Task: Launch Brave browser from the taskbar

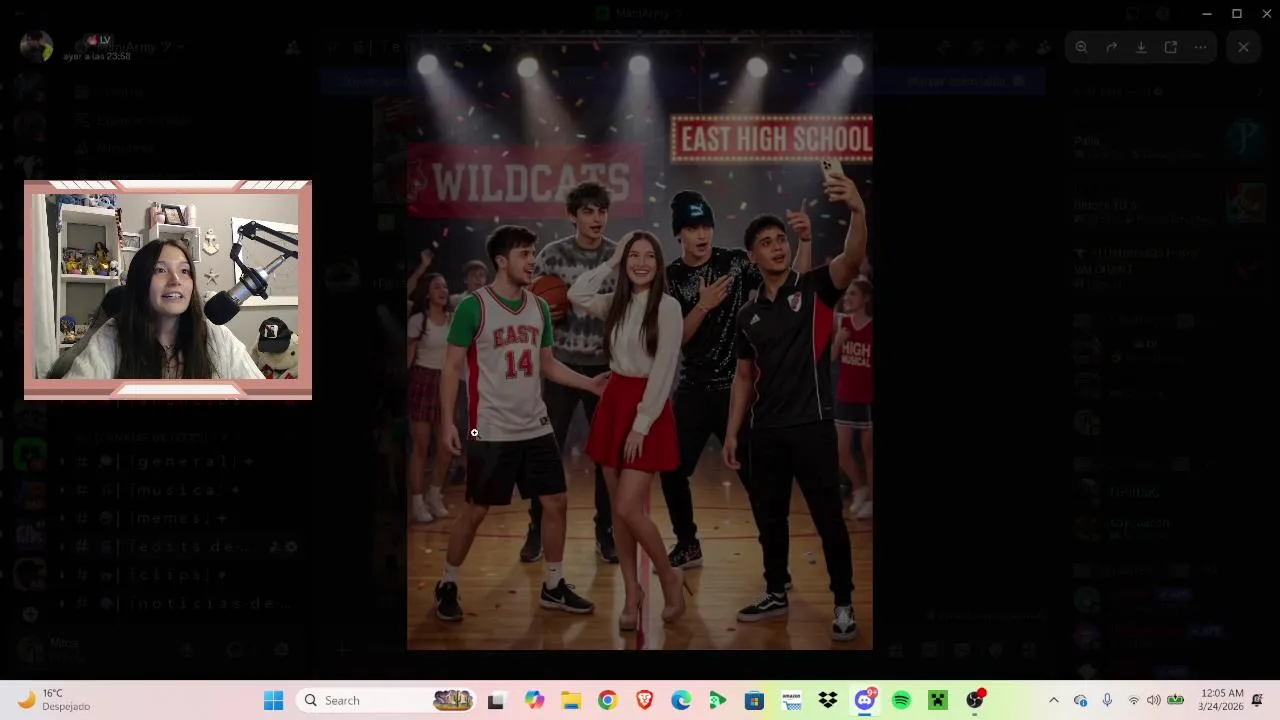Action: pos(644,701)
